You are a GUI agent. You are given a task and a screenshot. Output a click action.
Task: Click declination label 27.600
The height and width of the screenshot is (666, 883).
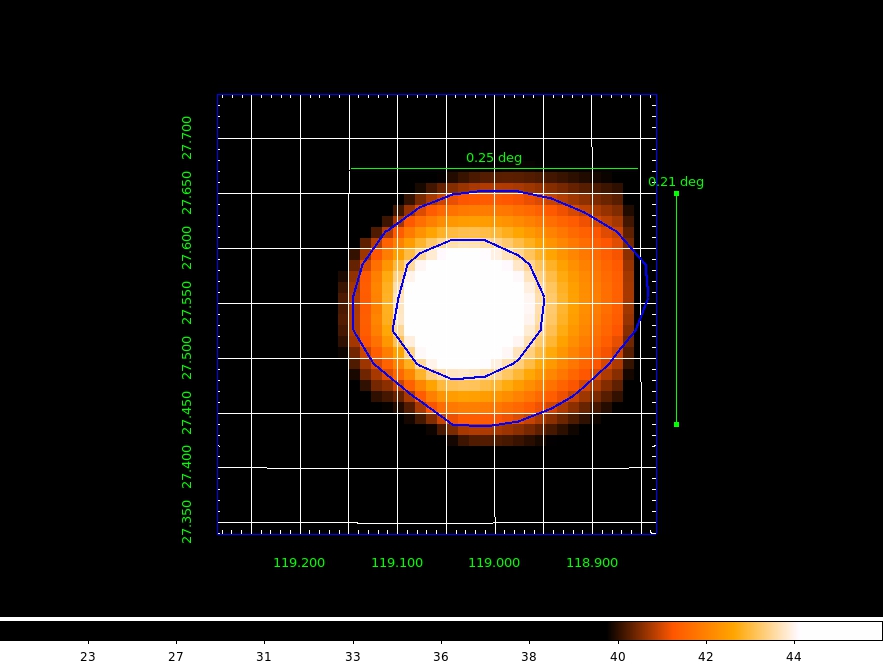[x=186, y=248]
